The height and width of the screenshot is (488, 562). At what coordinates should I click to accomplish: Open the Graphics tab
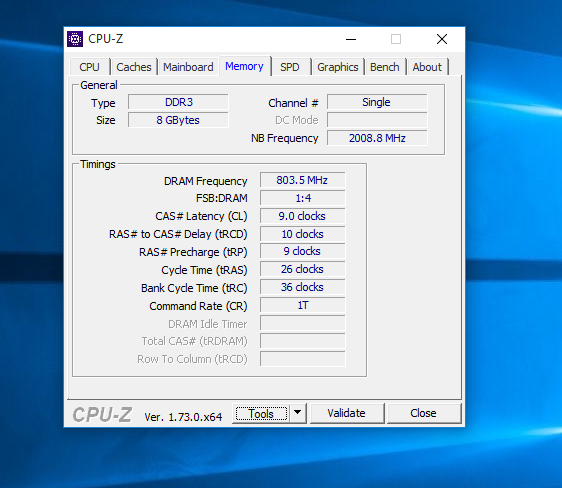[x=338, y=67]
